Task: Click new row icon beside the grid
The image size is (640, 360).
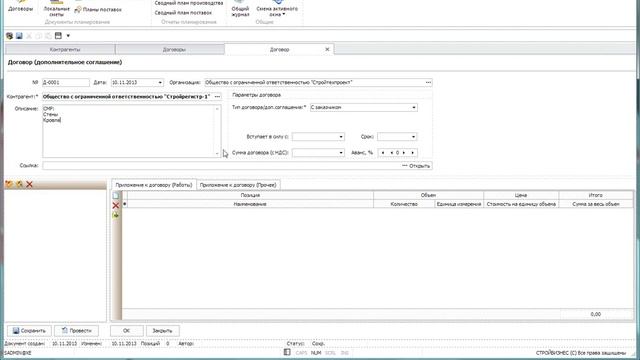Action: 116,196
